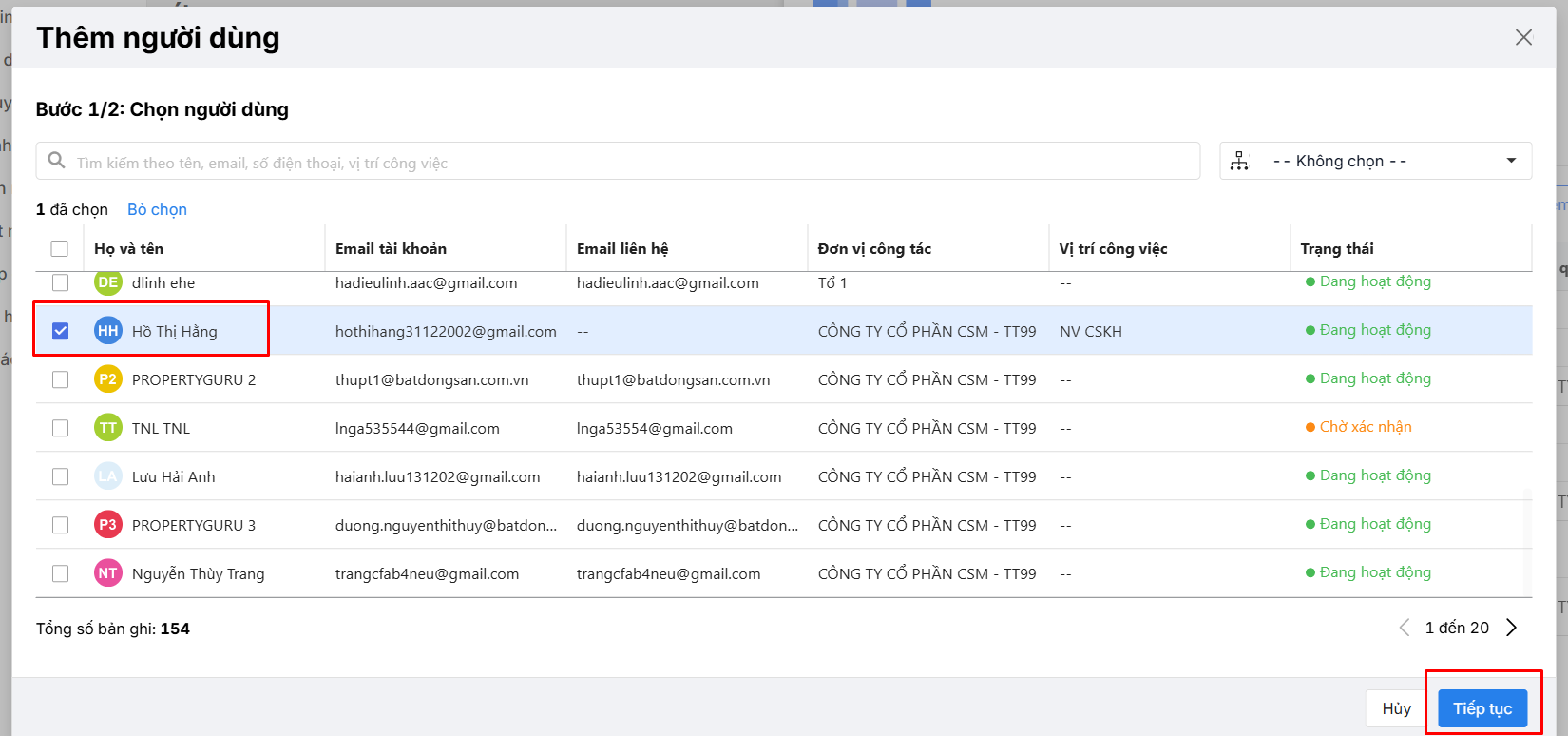Click the P3 avatar of PROPERTYGURU 3
1568x736 pixels.
[108, 525]
